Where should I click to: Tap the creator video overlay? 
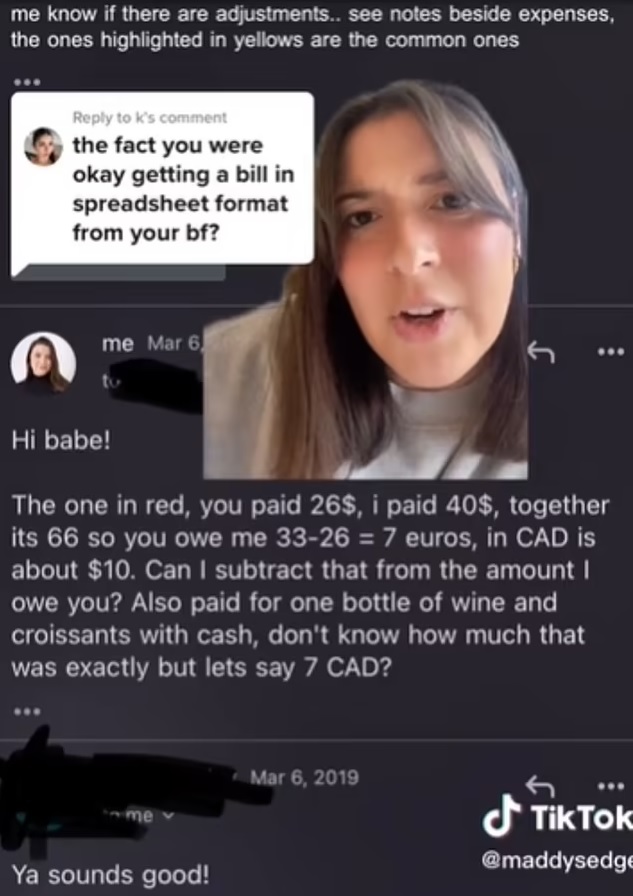point(366,279)
